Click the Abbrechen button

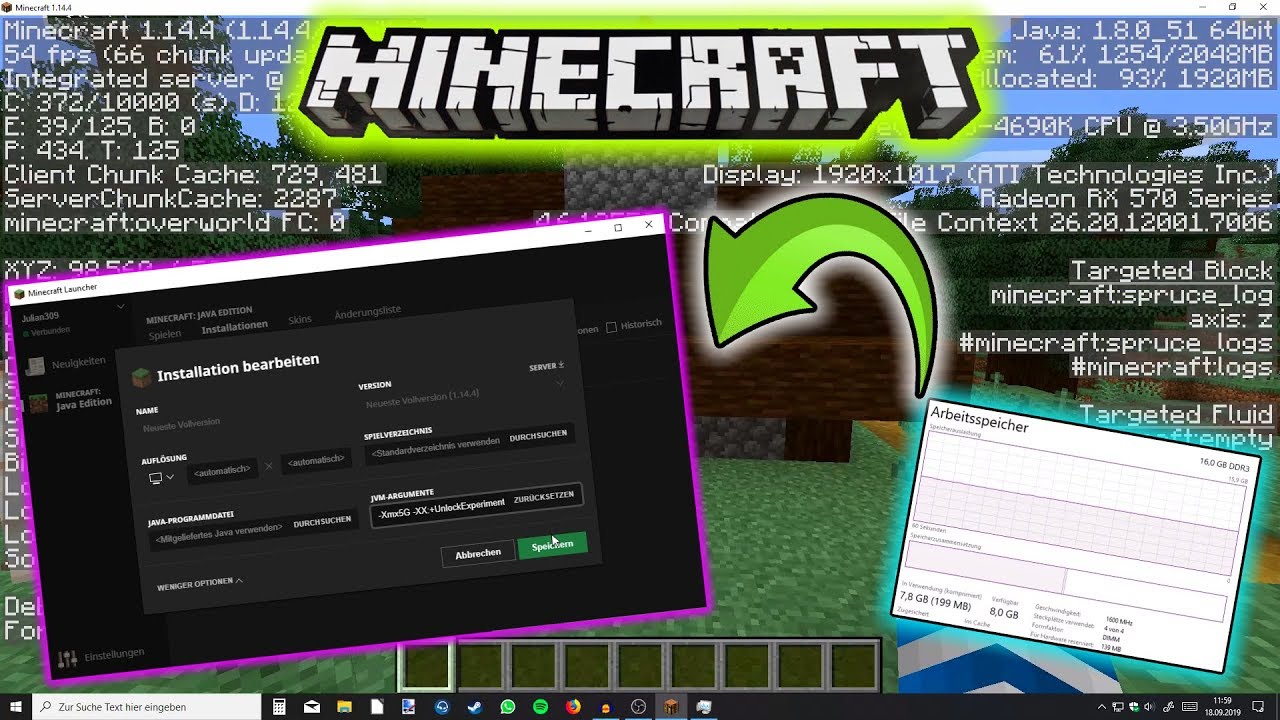(x=478, y=553)
